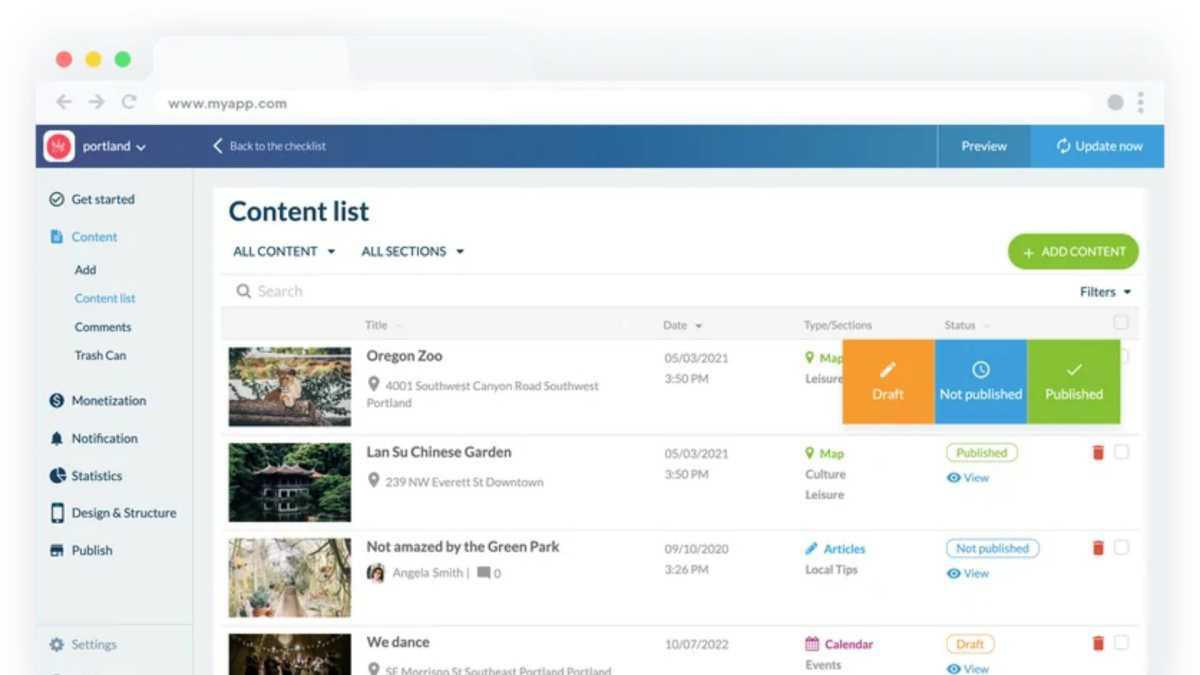Tick the select-all checkbox in table header
The width and height of the screenshot is (1200, 675).
click(1121, 322)
